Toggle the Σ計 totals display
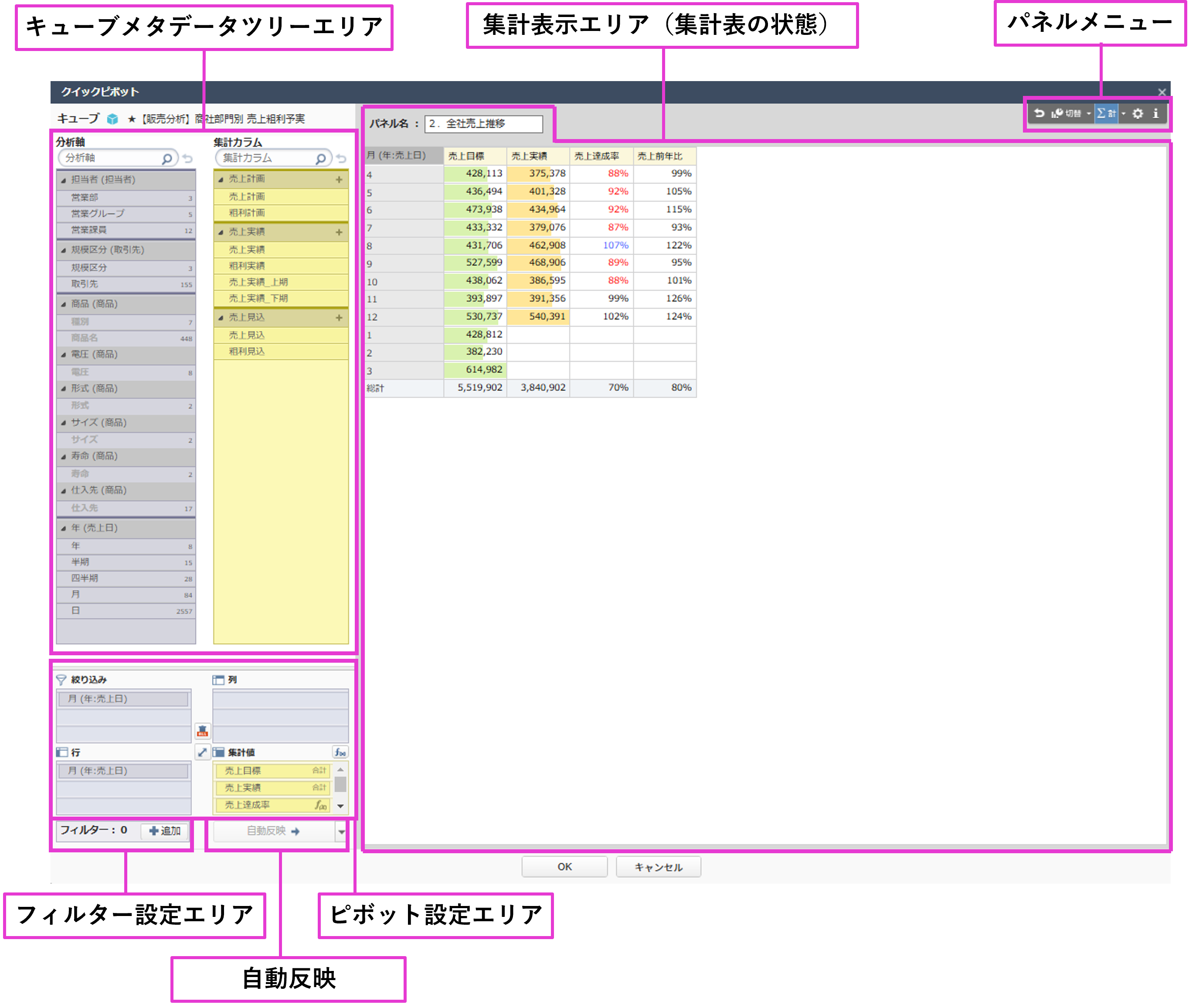This screenshot has width=1189, height=1008. click(x=1106, y=113)
